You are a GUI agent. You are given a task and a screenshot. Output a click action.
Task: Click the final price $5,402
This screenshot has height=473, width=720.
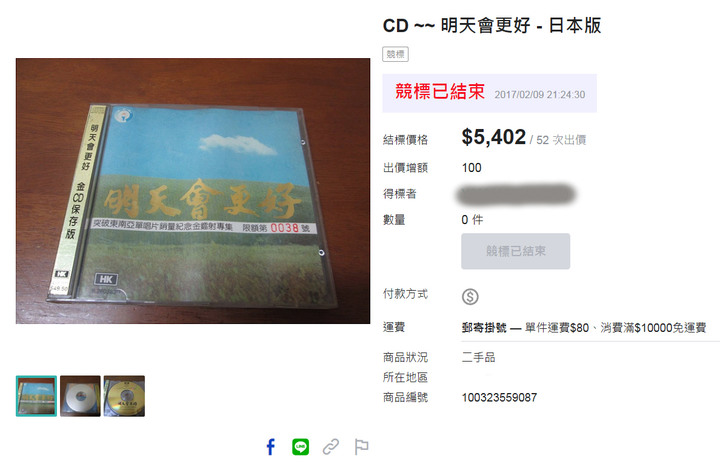click(x=494, y=137)
